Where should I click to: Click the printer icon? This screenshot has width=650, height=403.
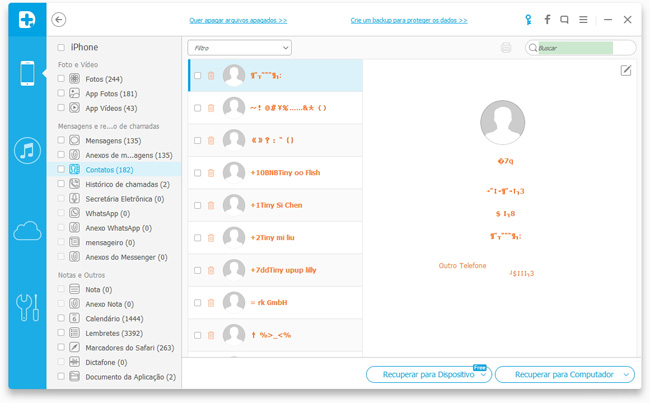click(506, 48)
